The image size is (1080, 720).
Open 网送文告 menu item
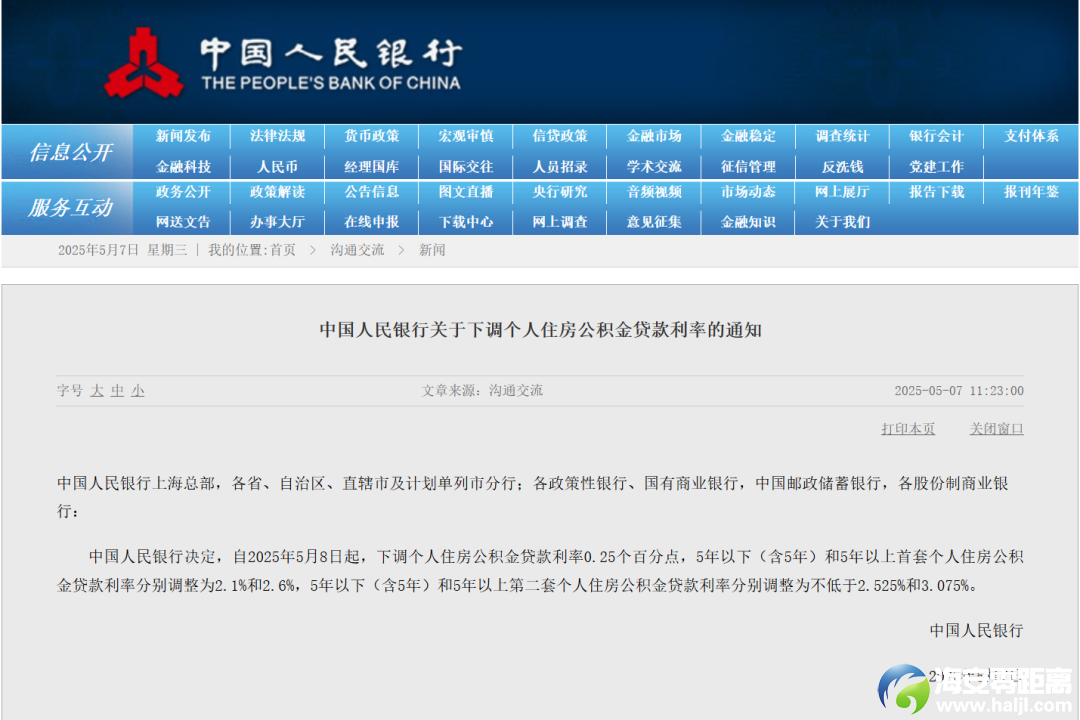point(183,222)
